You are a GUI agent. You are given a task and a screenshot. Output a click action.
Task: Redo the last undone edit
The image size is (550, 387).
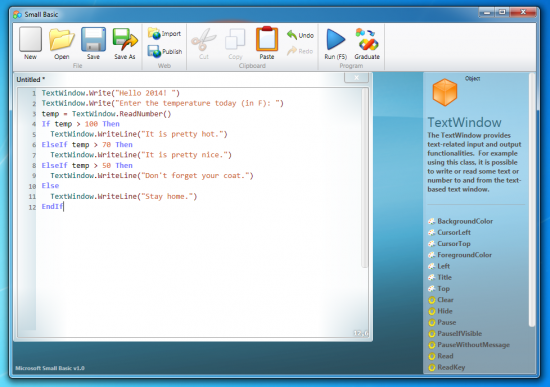pyautogui.click(x=300, y=51)
